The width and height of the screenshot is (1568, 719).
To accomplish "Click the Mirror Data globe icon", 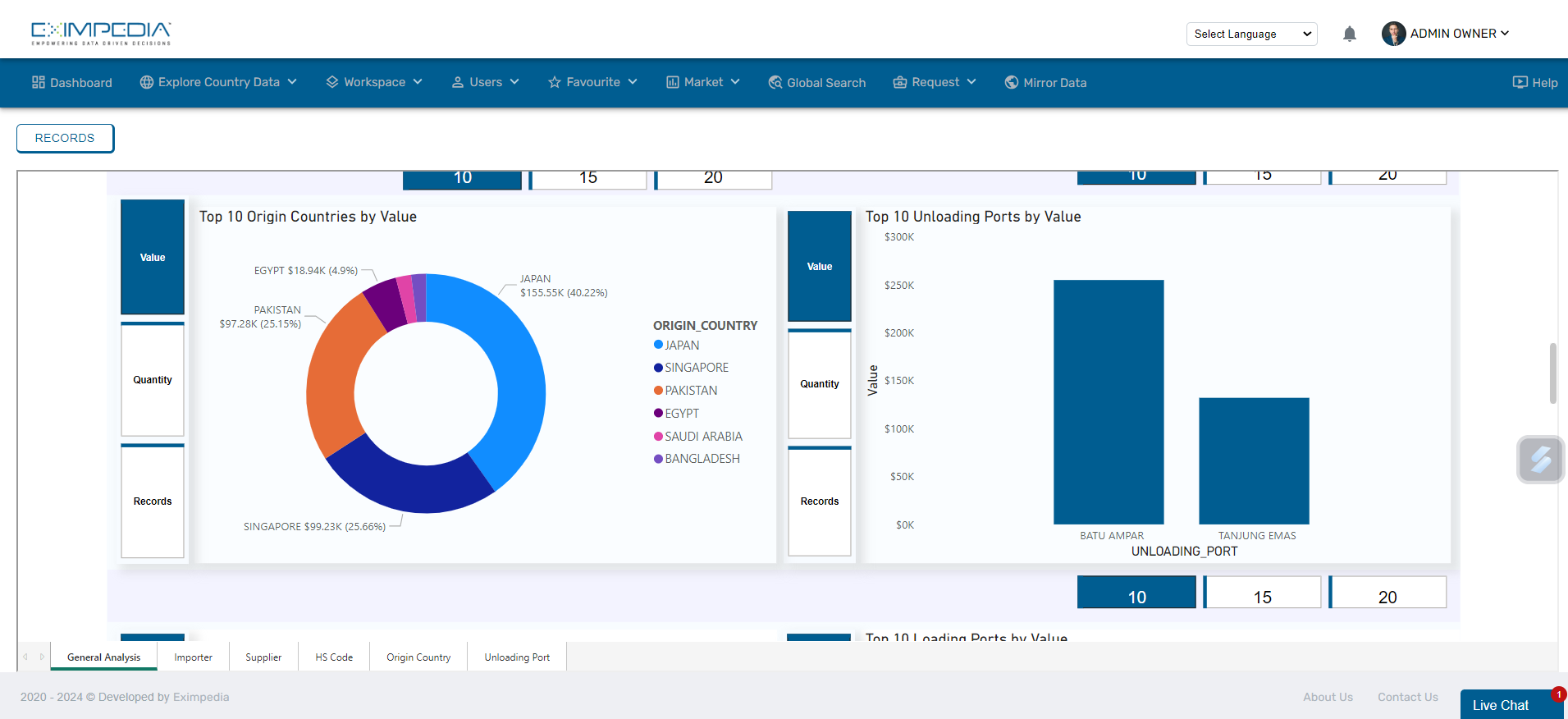I will tap(1012, 82).
